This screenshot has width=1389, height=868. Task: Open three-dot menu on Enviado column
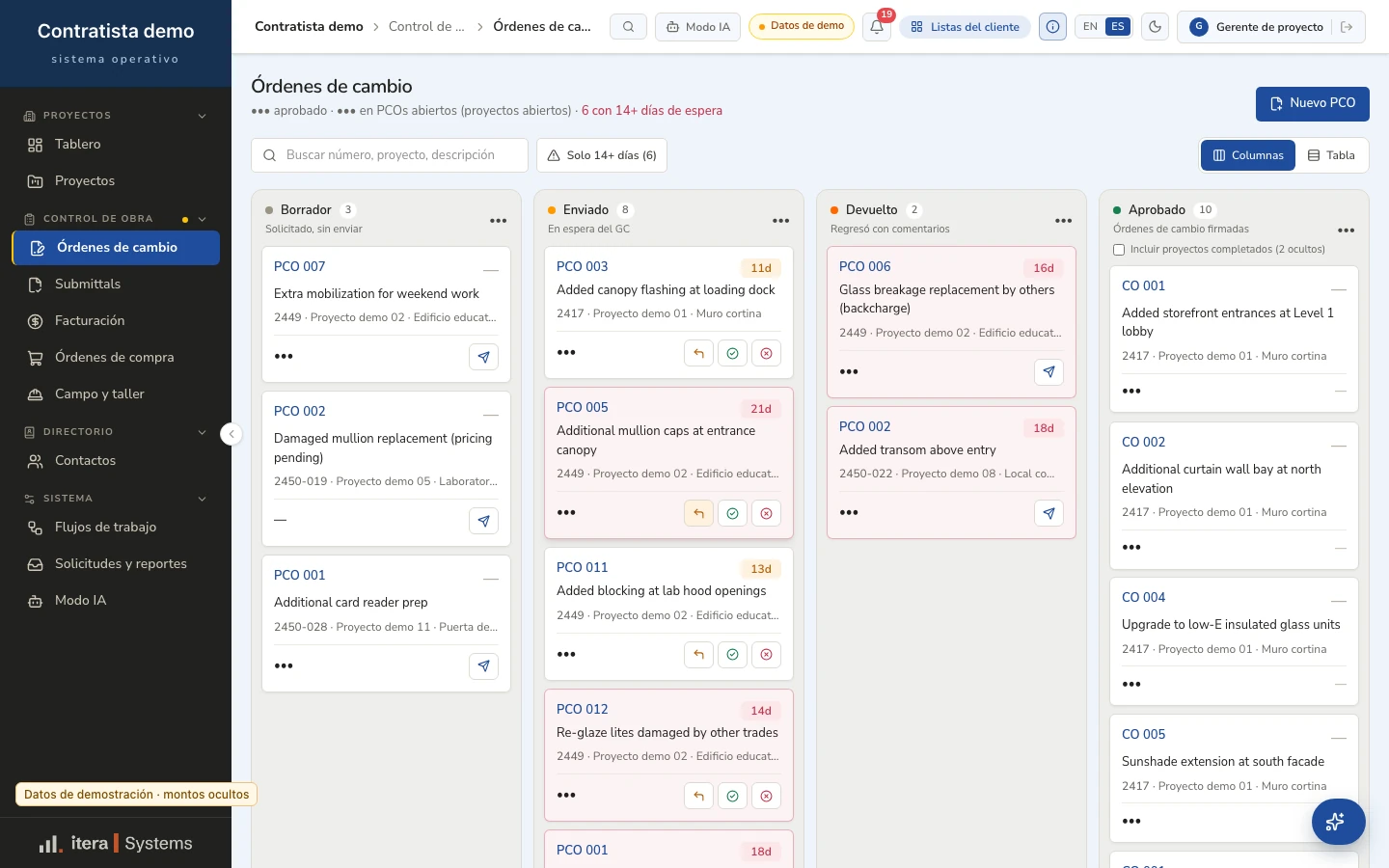tap(780, 221)
